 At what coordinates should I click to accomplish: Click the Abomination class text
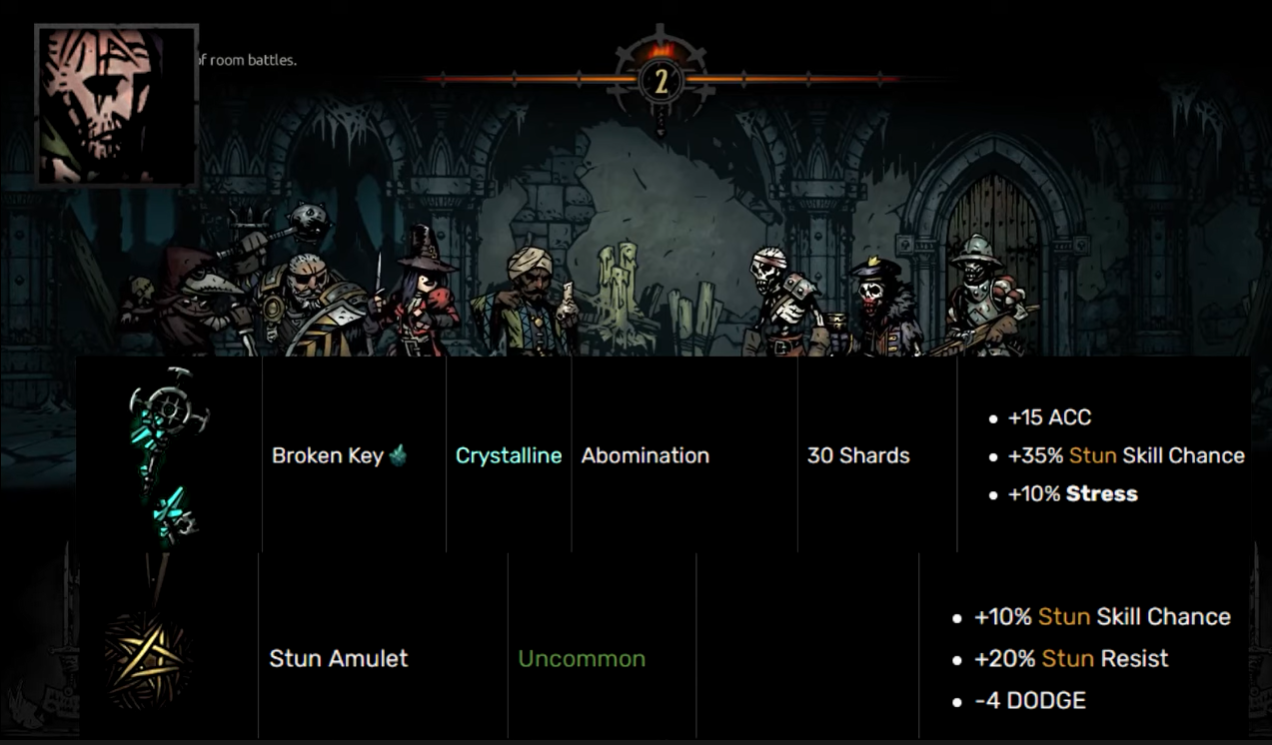645,456
